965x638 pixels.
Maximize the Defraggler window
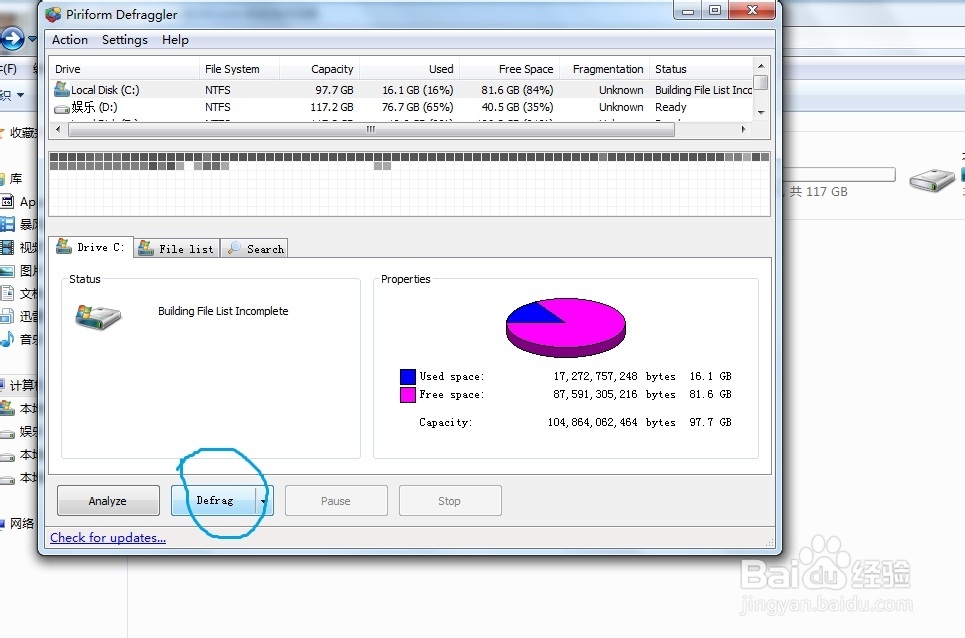(715, 10)
